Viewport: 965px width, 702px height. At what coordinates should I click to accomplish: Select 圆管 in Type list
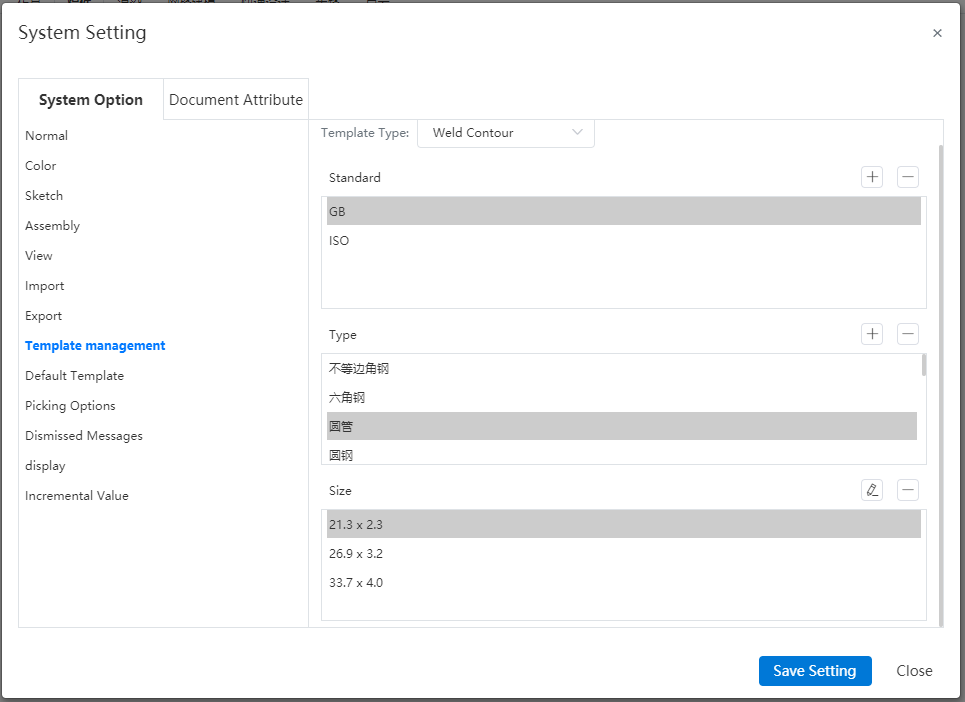[622, 426]
